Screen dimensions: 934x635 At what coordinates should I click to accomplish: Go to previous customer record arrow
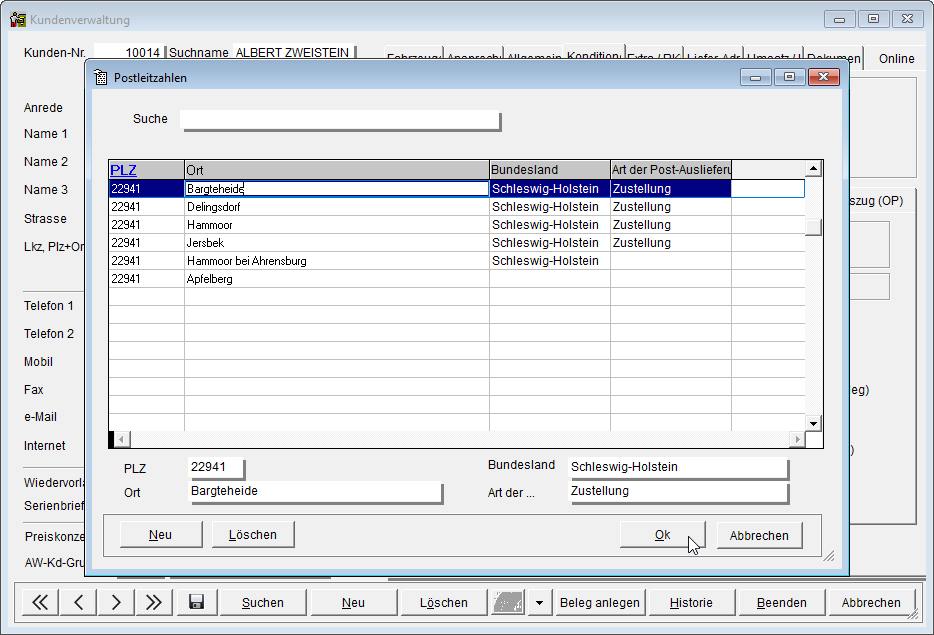click(78, 602)
